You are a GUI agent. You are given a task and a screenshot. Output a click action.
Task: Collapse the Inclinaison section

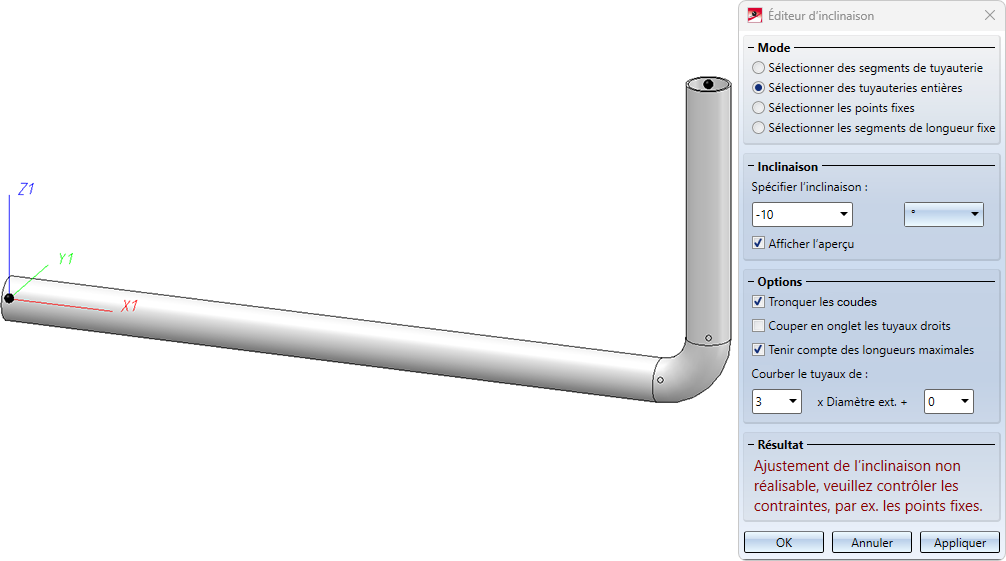[751, 167]
